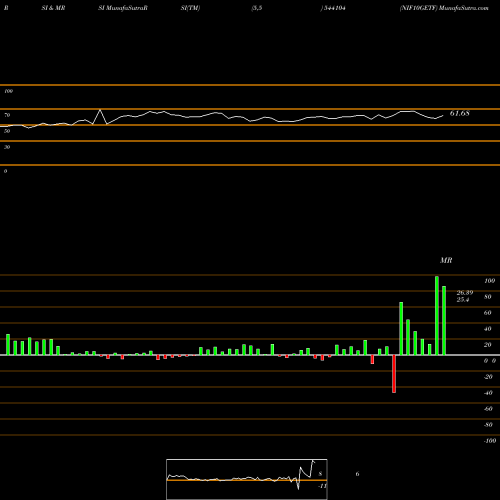Click the MR axis label -80

(488, 425)
